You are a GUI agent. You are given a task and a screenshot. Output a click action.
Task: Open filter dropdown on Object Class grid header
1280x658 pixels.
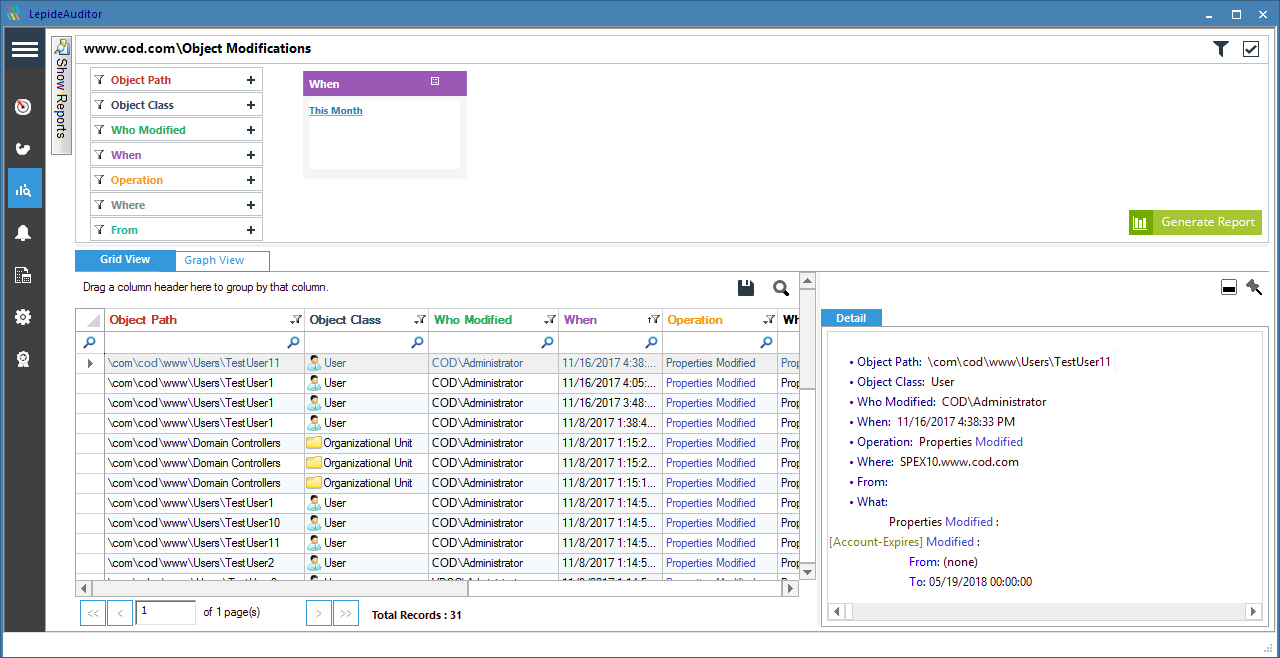[x=419, y=320]
